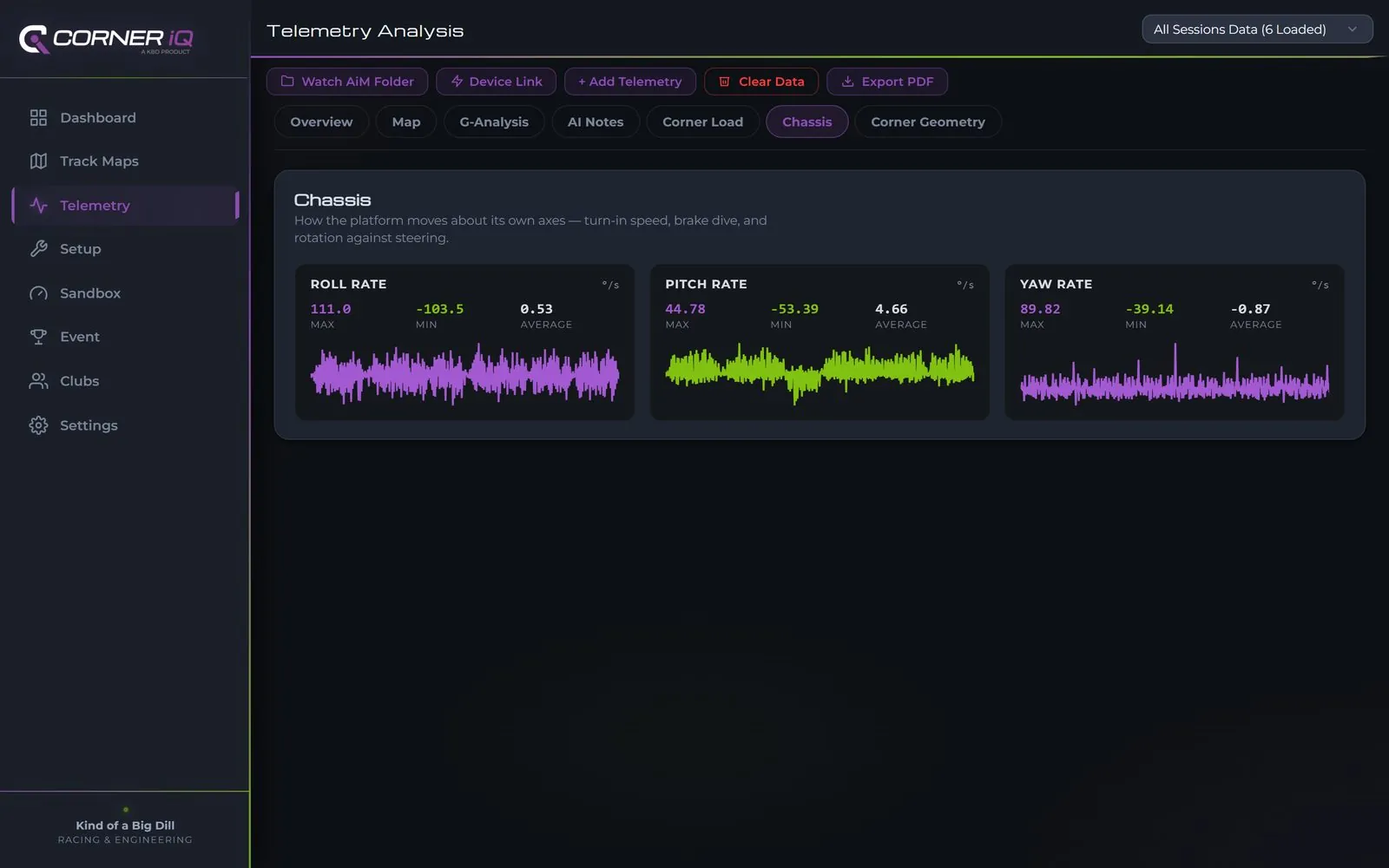Image resolution: width=1389 pixels, height=868 pixels.
Task: Click the Kind of a Big Dill team name
Action: point(125,825)
